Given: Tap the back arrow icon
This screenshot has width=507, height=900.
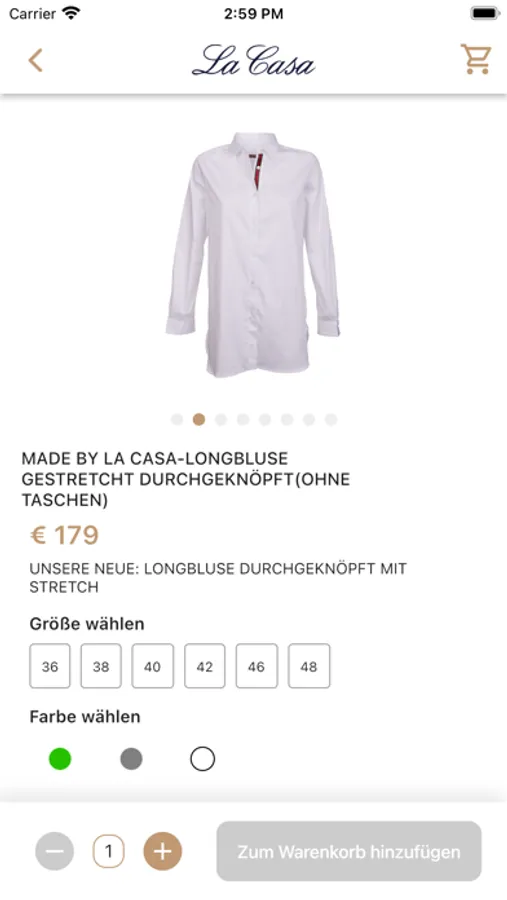Looking at the screenshot, I should tap(36, 60).
